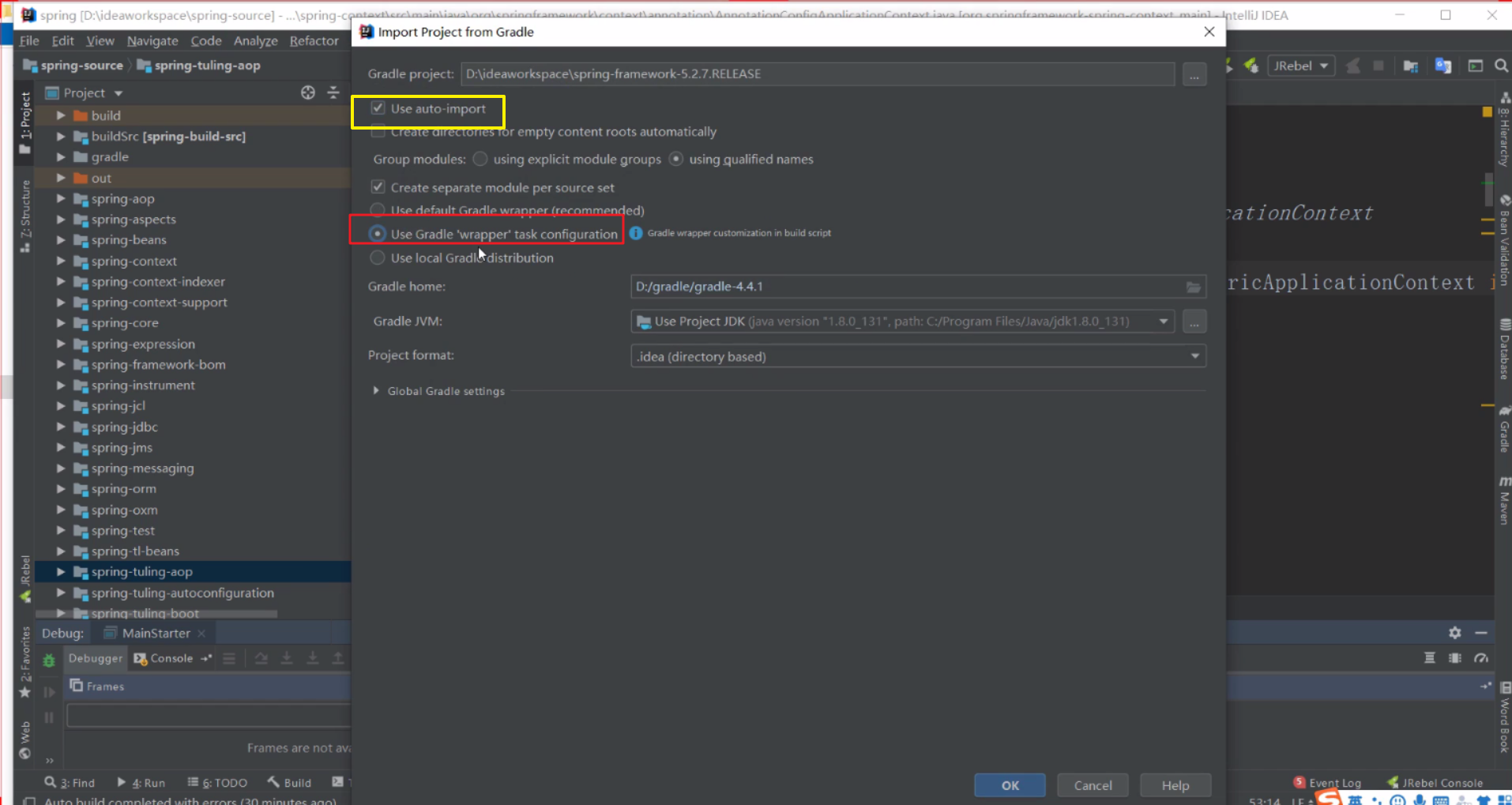Open Refactor menu
Screen dimensions: 1512x805
coord(314,40)
